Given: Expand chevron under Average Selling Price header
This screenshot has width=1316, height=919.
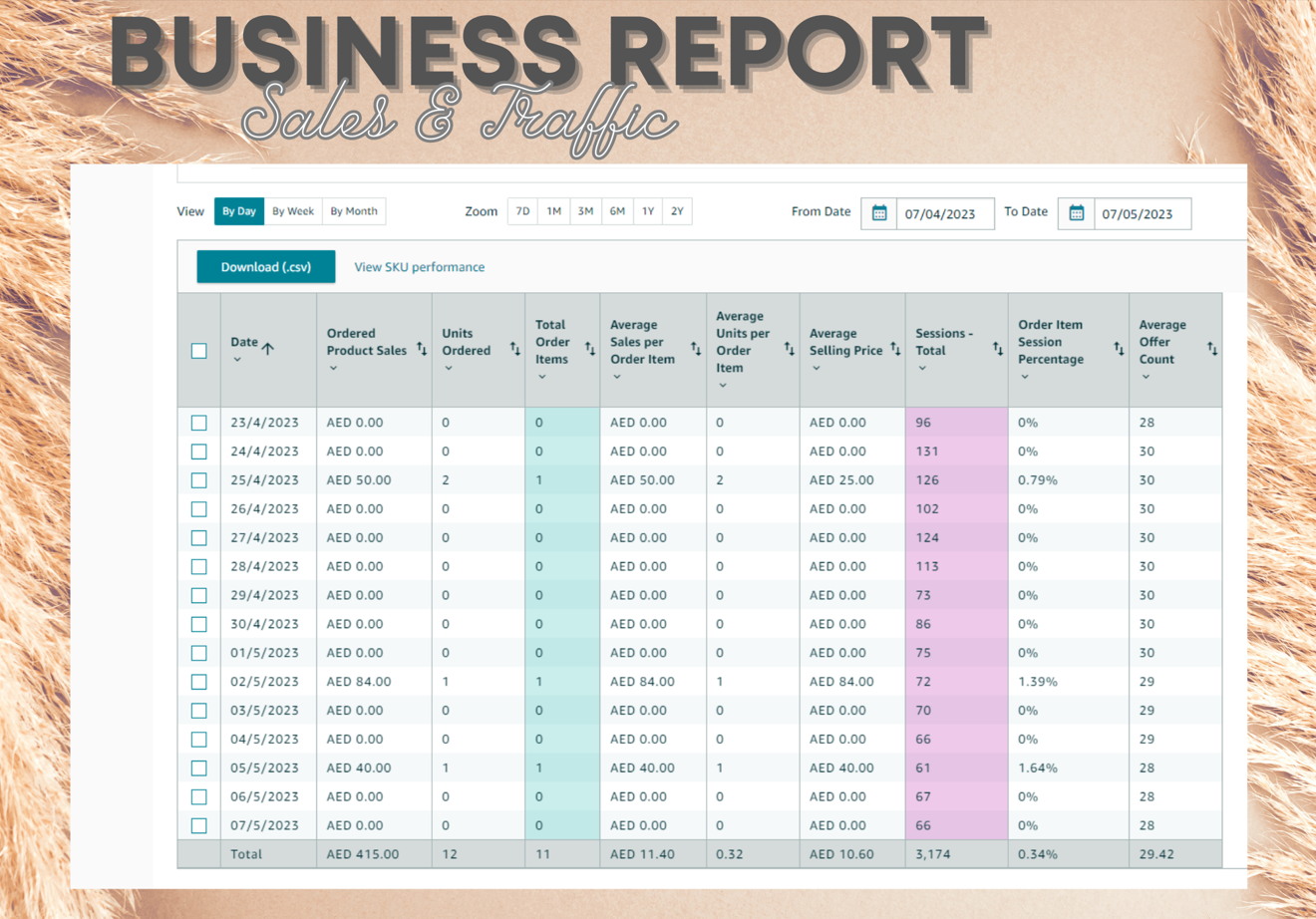Looking at the screenshot, I should [817, 368].
